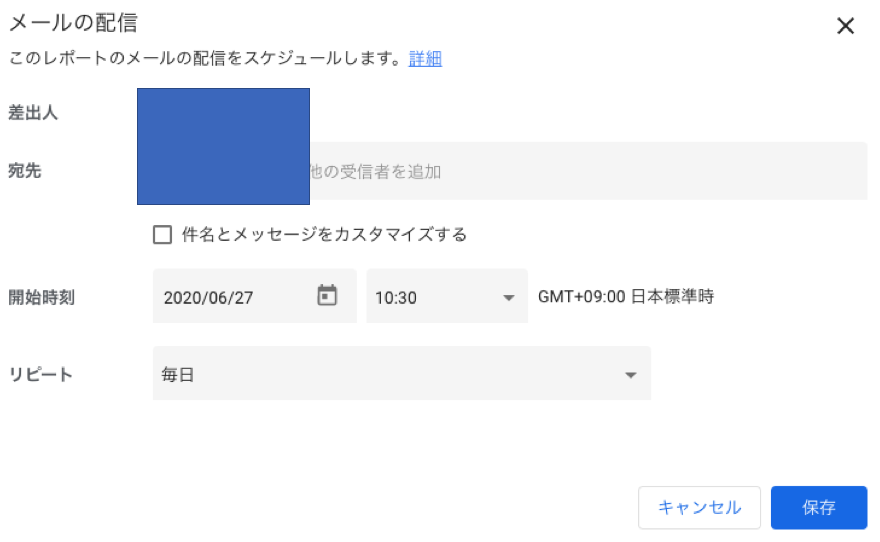The height and width of the screenshot is (542, 880).
Task: Click the arrow on the 毎日 repeat selector
Action: (x=631, y=375)
